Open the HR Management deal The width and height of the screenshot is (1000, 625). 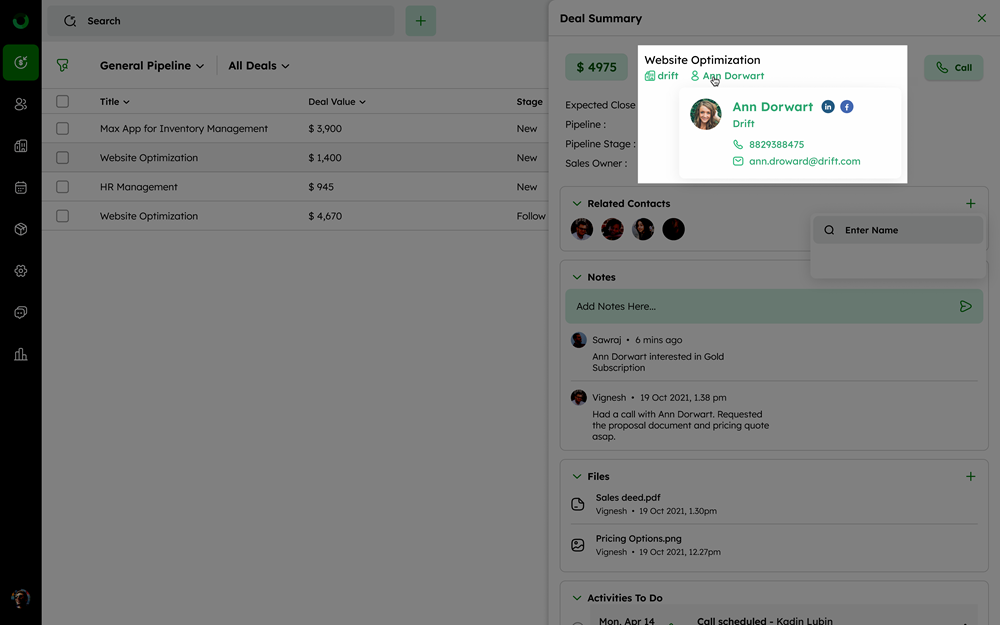pyautogui.click(x=138, y=187)
